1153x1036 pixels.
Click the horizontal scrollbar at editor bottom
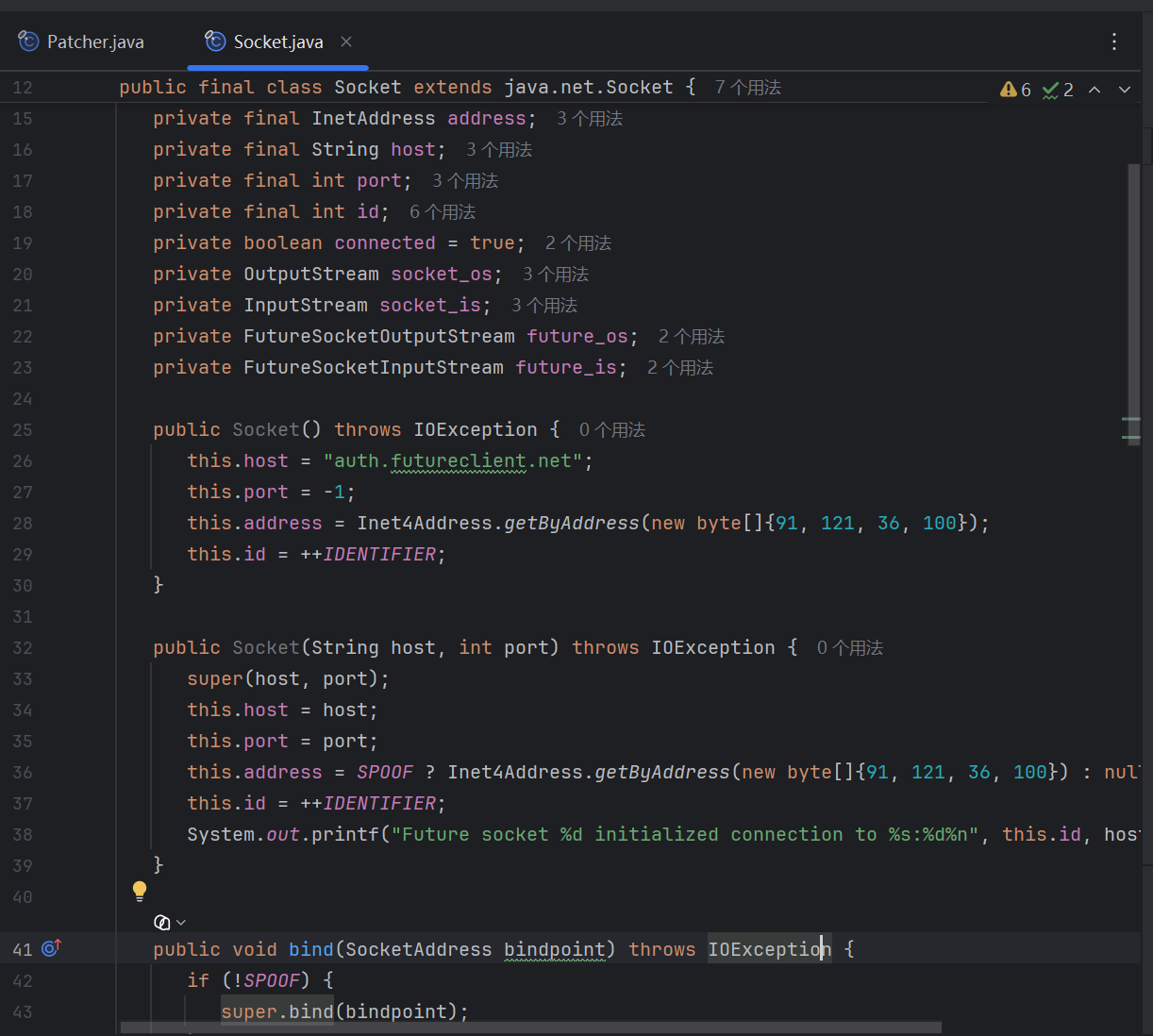(531, 1028)
